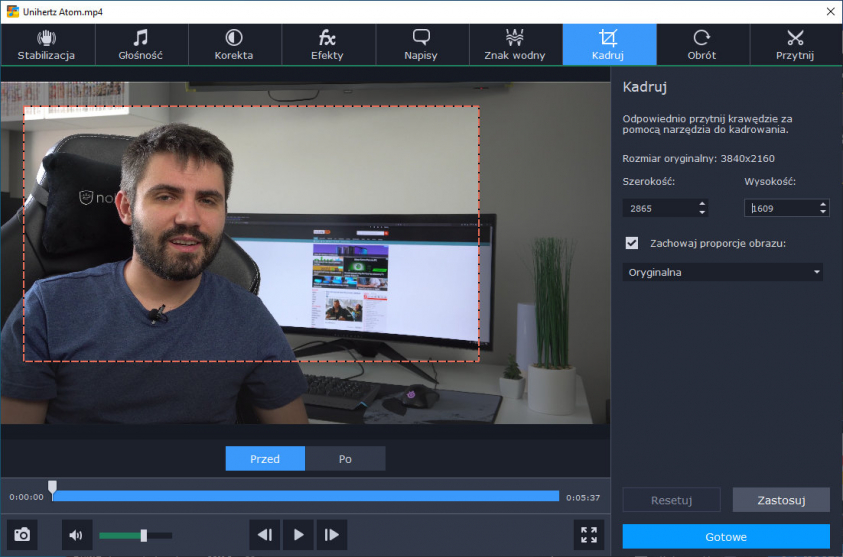Open the Obrót rotate tool
The image size is (843, 557).
pos(701,45)
